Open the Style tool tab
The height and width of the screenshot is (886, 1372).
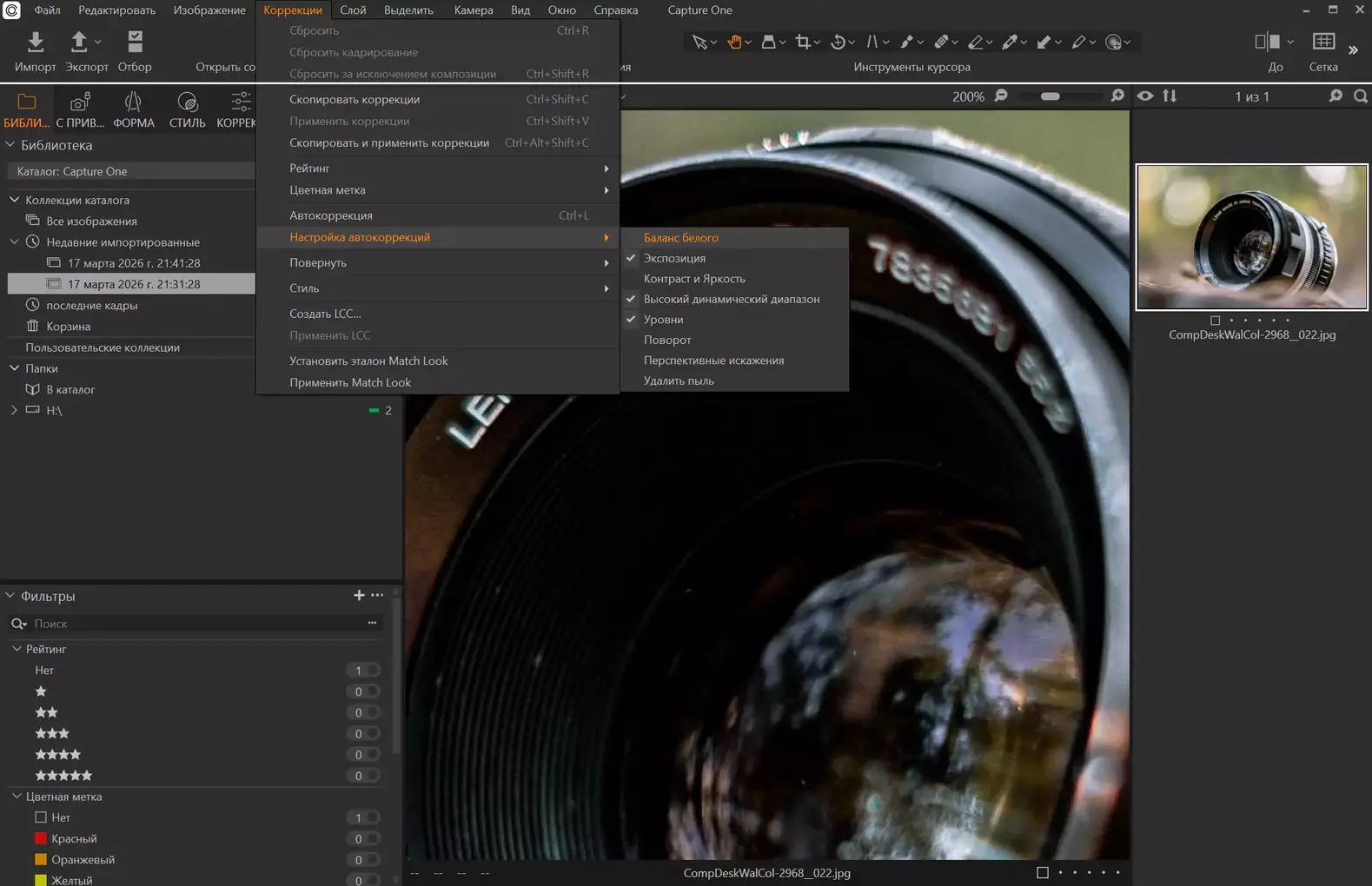click(x=187, y=109)
